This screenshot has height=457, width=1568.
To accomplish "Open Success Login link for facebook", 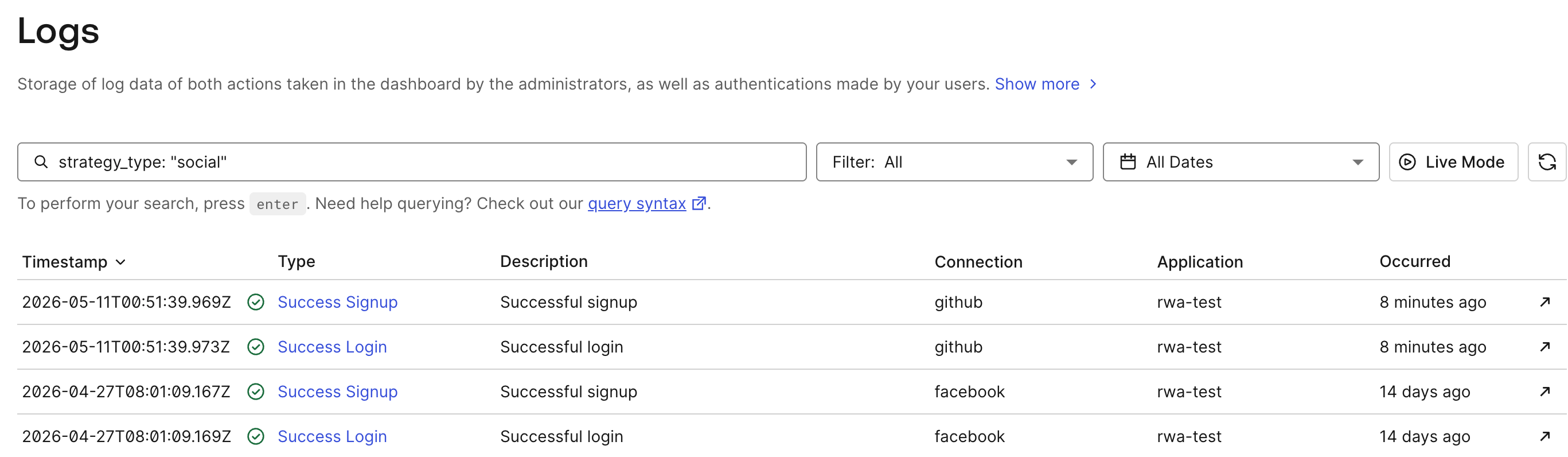I will tap(331, 436).
